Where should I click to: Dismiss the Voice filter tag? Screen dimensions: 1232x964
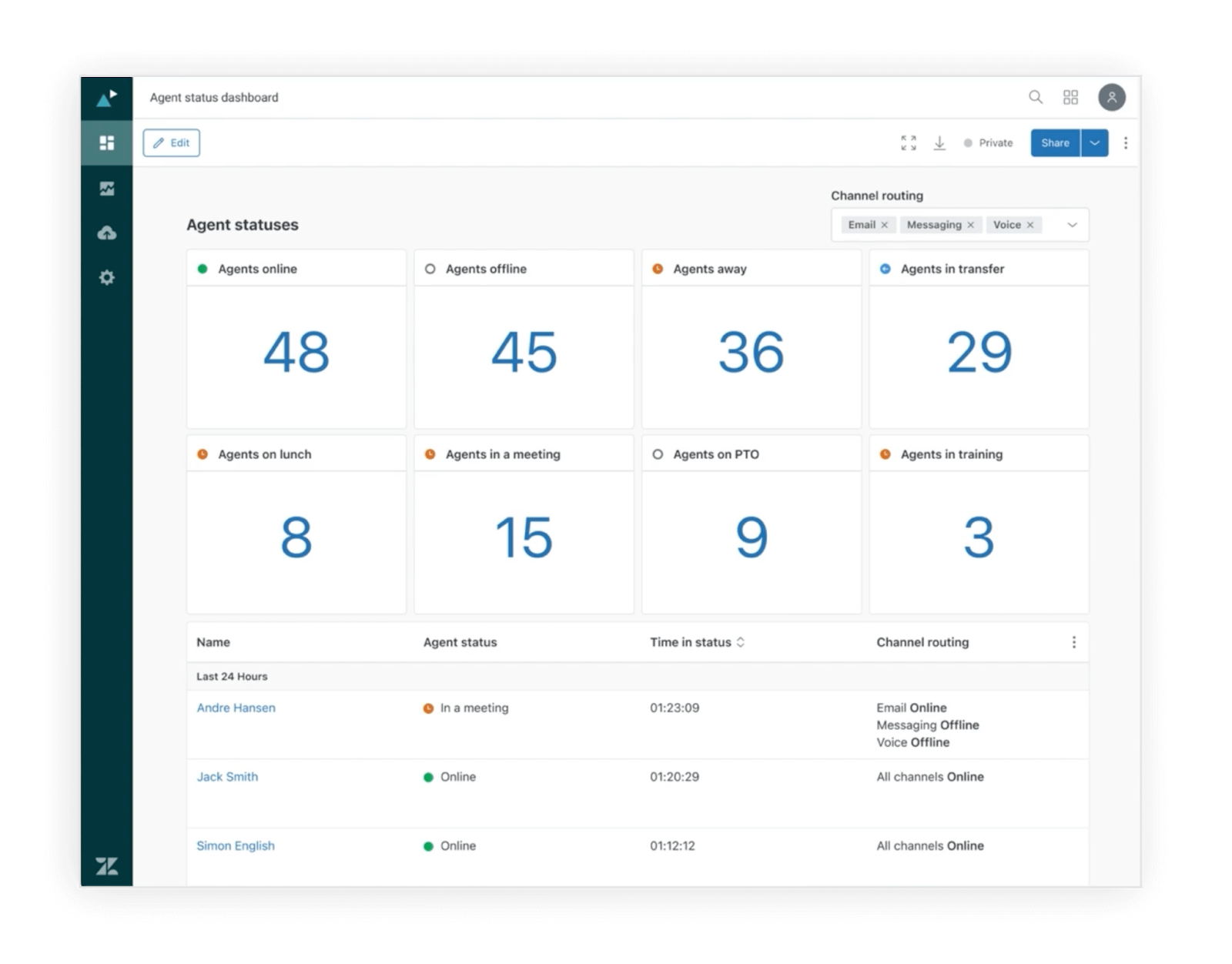pos(1032,225)
